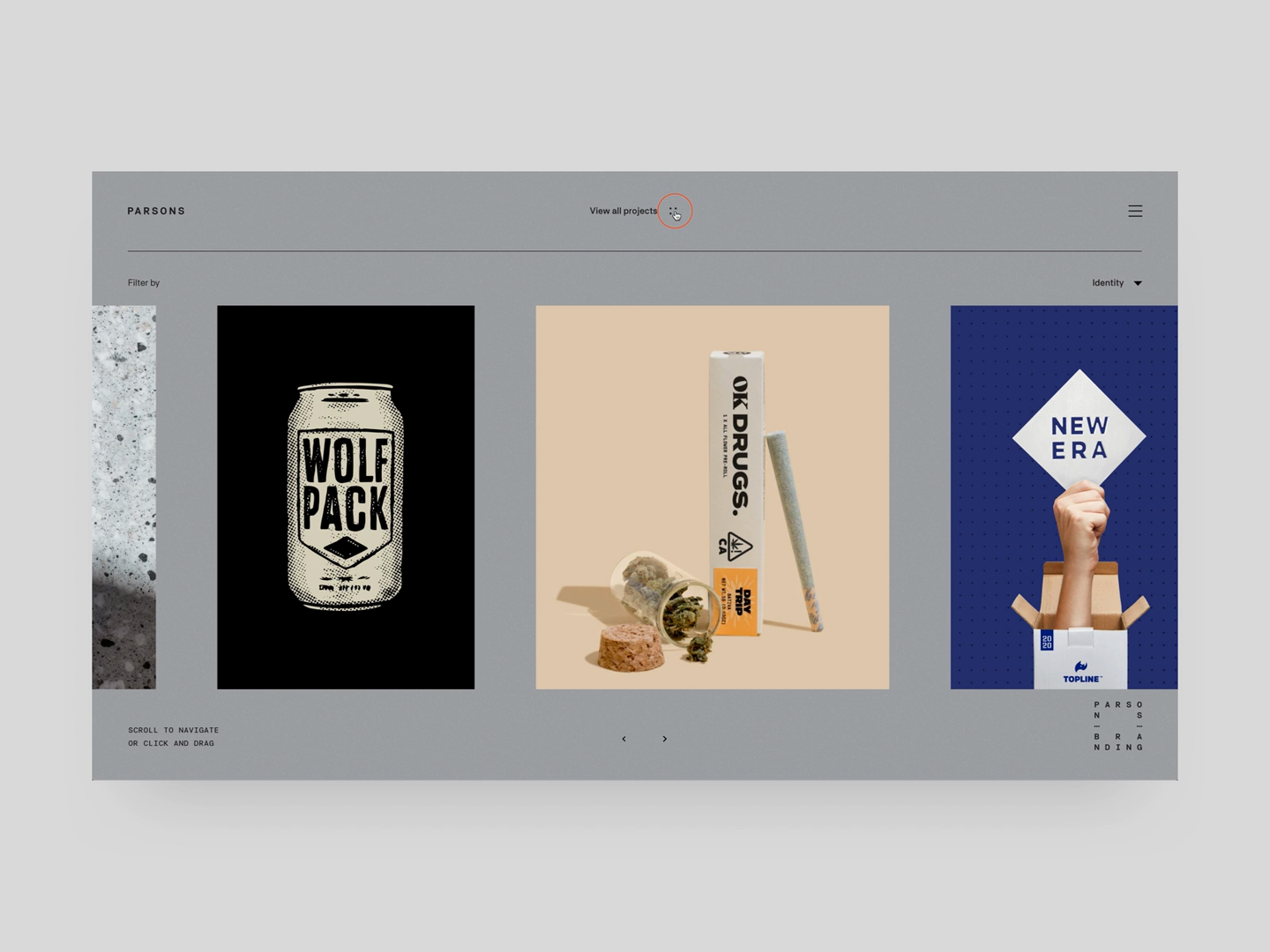The image size is (1270, 952).
Task: Click the View all projects link
Action: [x=623, y=211]
